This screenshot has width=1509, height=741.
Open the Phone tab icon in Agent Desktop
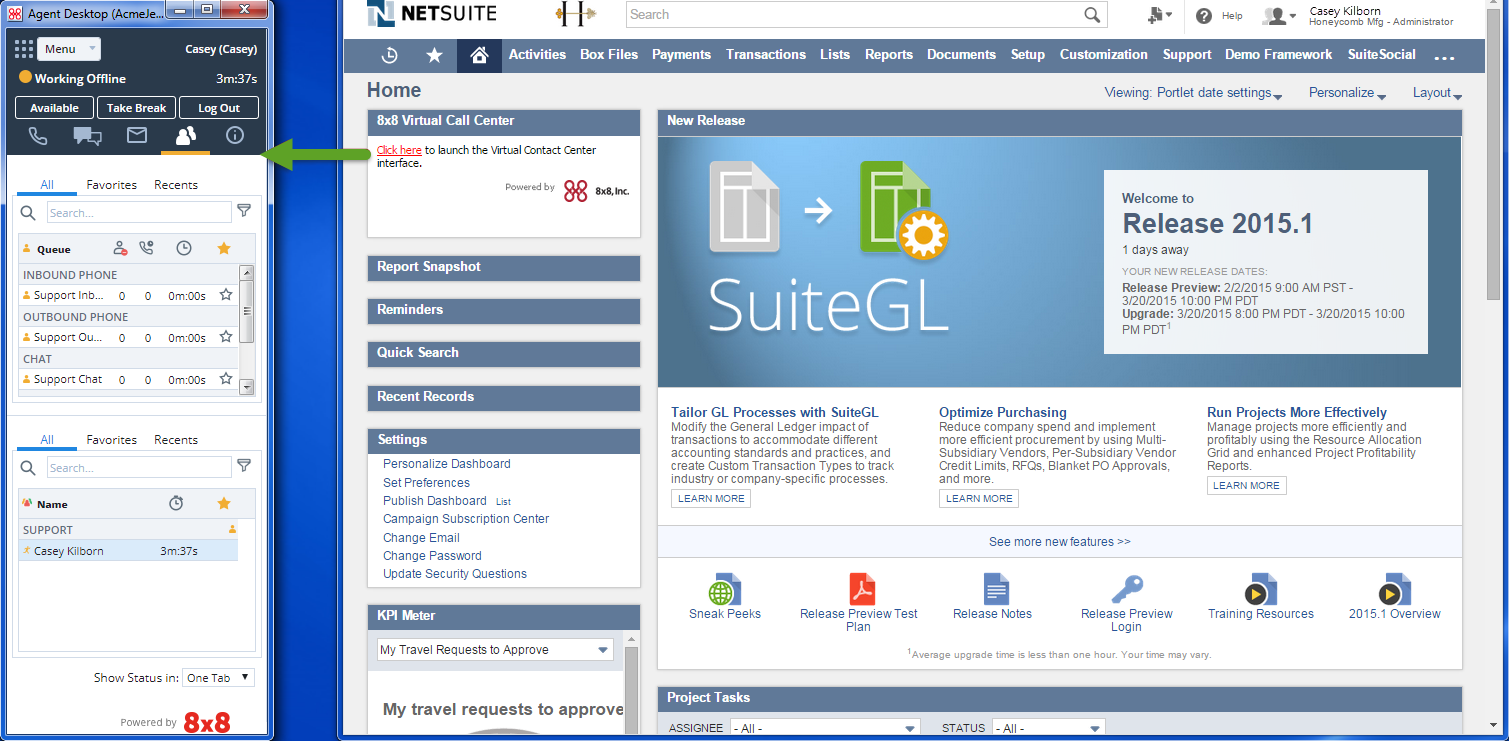click(x=38, y=136)
